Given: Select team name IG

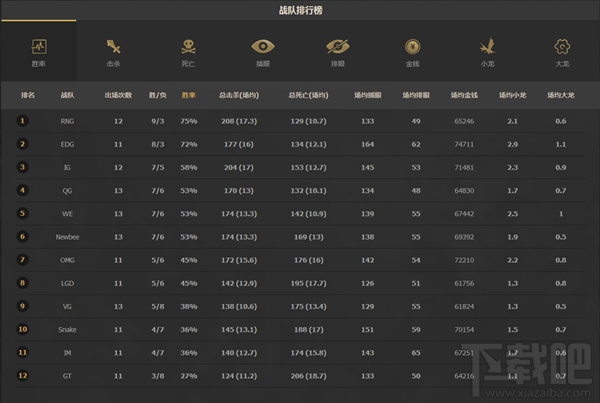Looking at the screenshot, I should (67, 168).
